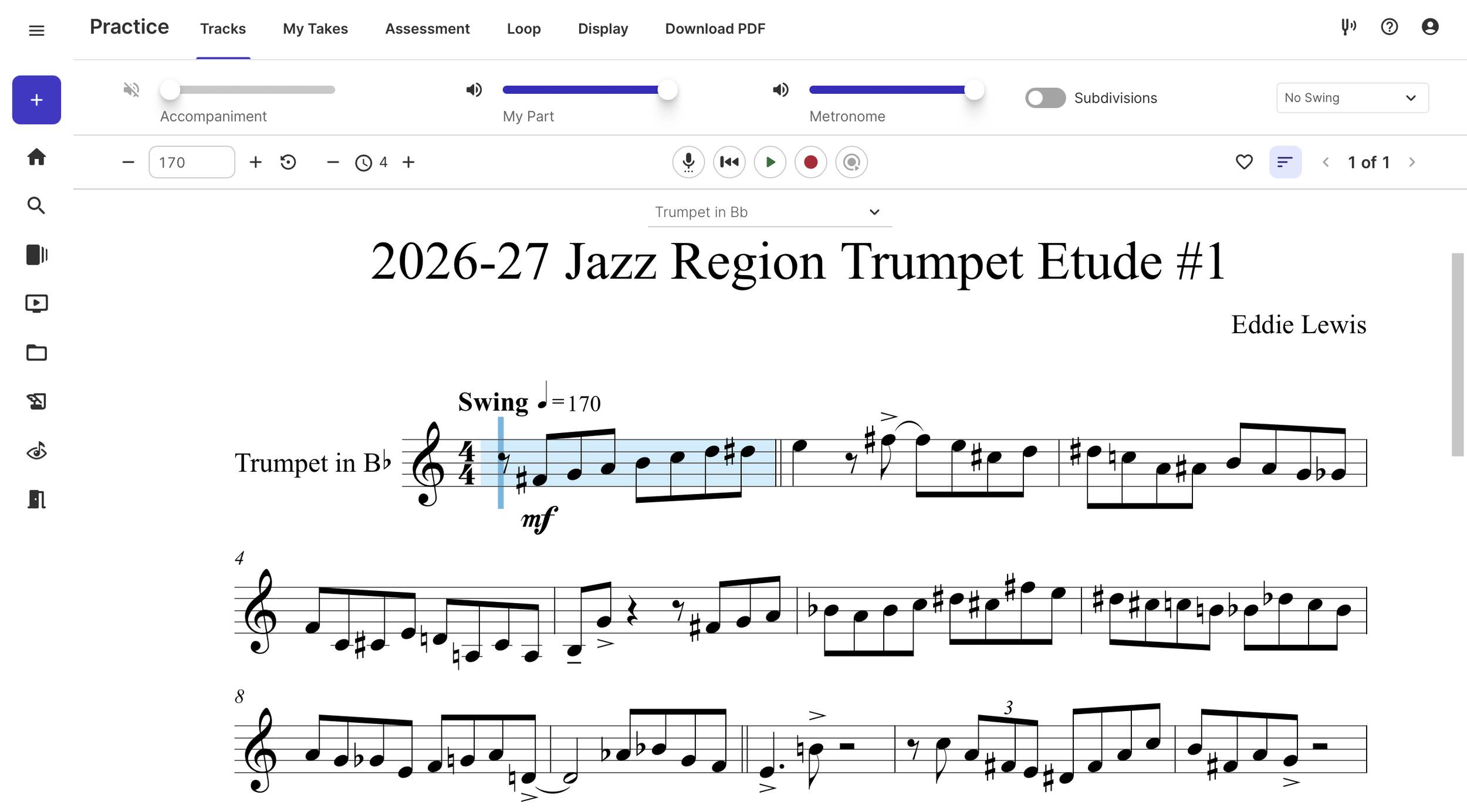This screenshot has width=1467, height=812.
Task: Open the help question mark icon
Action: (1389, 27)
